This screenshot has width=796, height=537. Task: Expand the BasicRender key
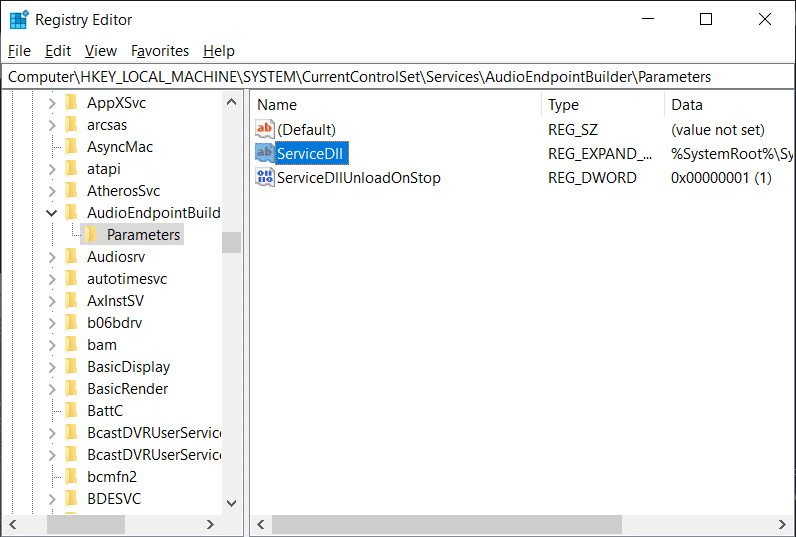52,389
